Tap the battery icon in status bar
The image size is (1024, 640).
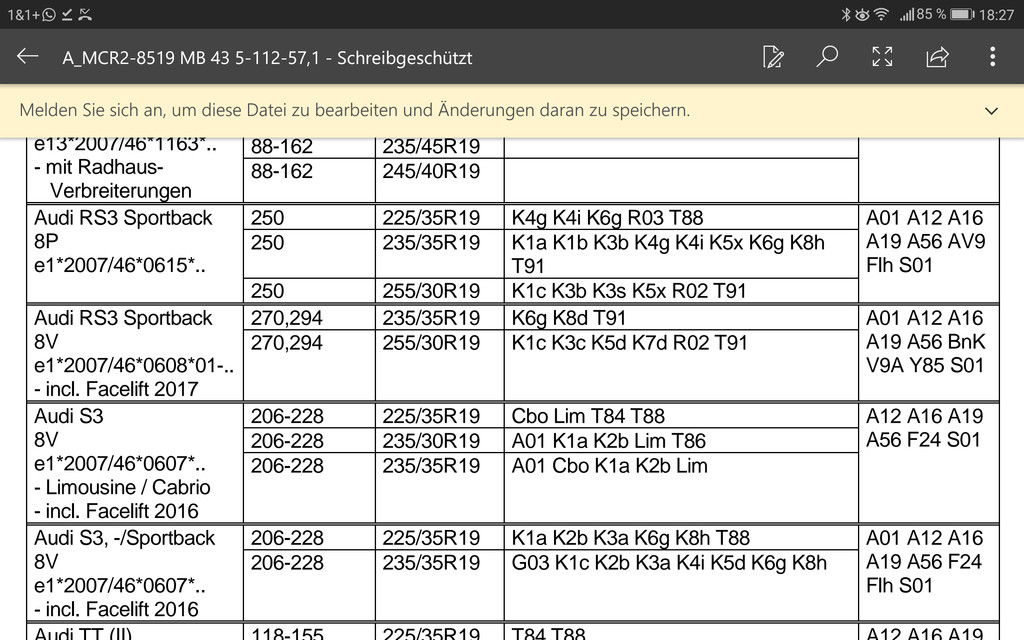[962, 14]
